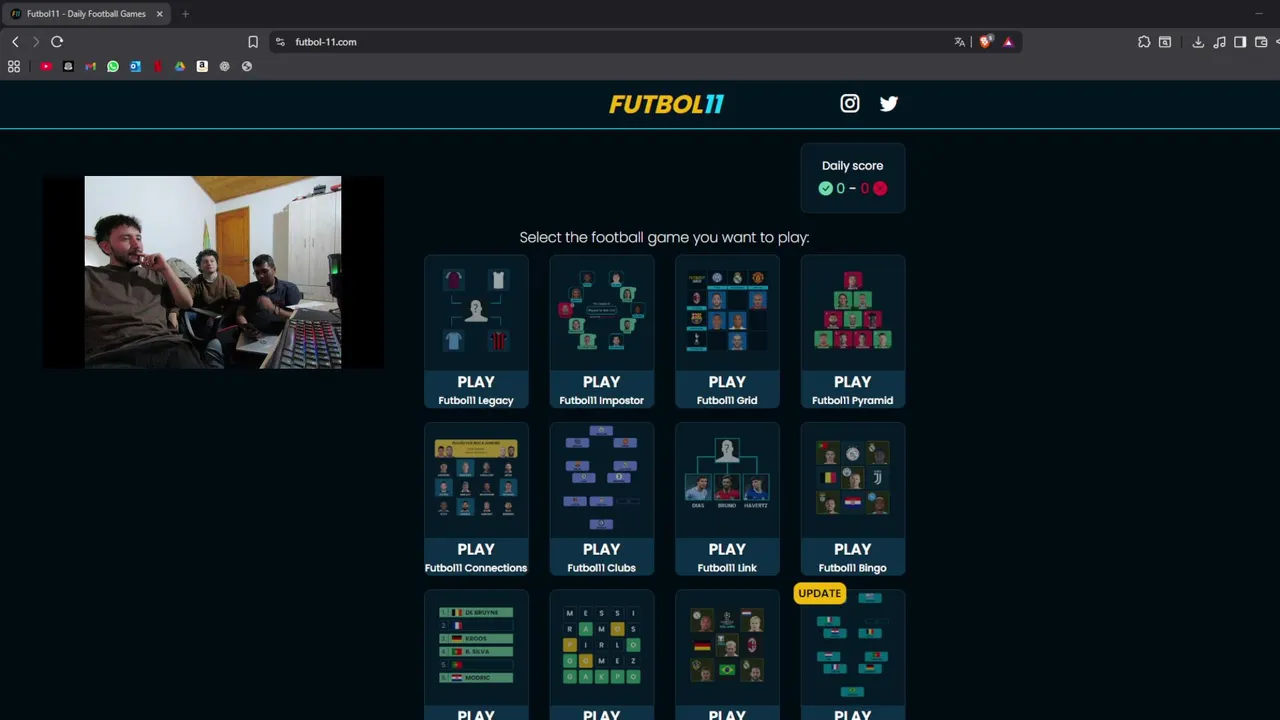Go forward with the browser arrow
Viewport: 1280px width, 720px height.
(x=36, y=42)
